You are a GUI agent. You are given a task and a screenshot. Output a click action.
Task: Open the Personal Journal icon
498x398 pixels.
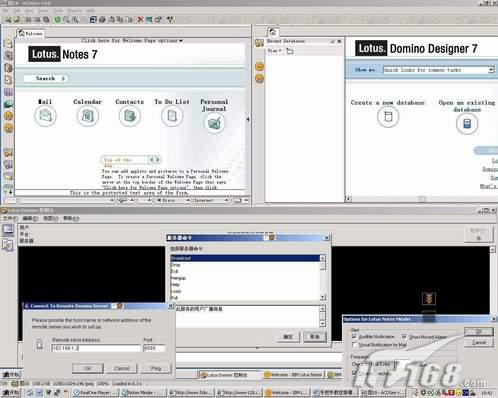[214, 123]
